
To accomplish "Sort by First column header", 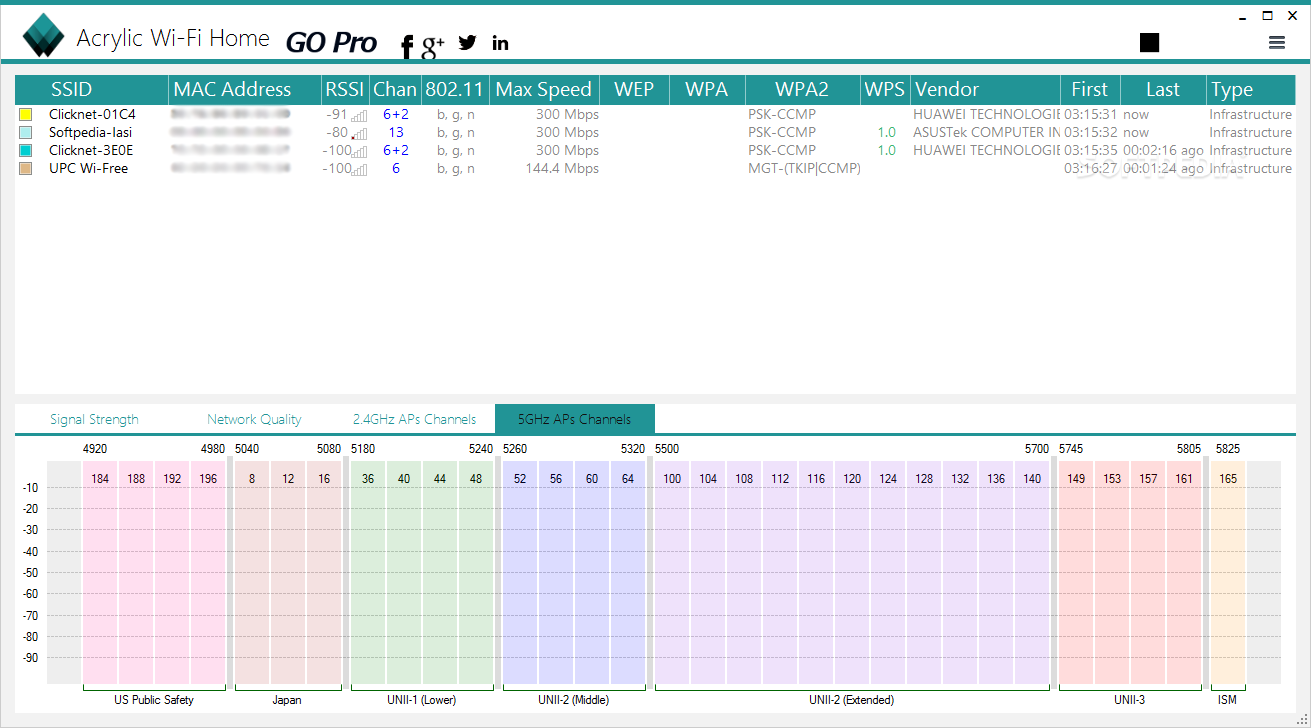I will (1090, 89).
